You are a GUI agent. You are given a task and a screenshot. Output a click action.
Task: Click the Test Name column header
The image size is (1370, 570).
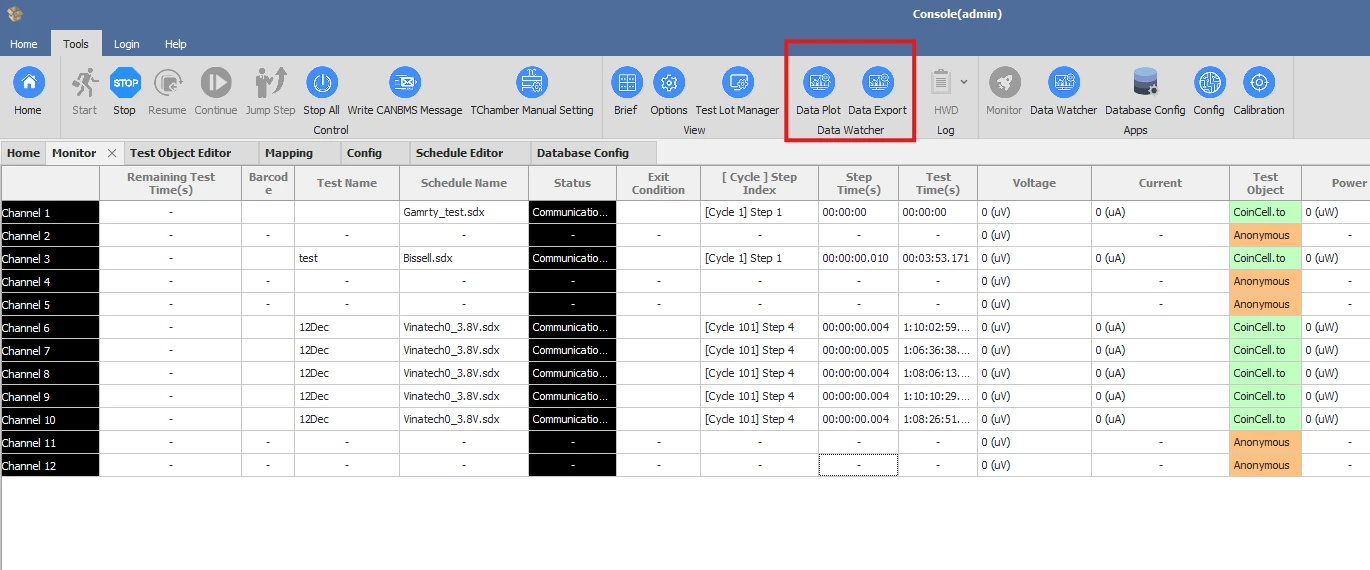347,183
